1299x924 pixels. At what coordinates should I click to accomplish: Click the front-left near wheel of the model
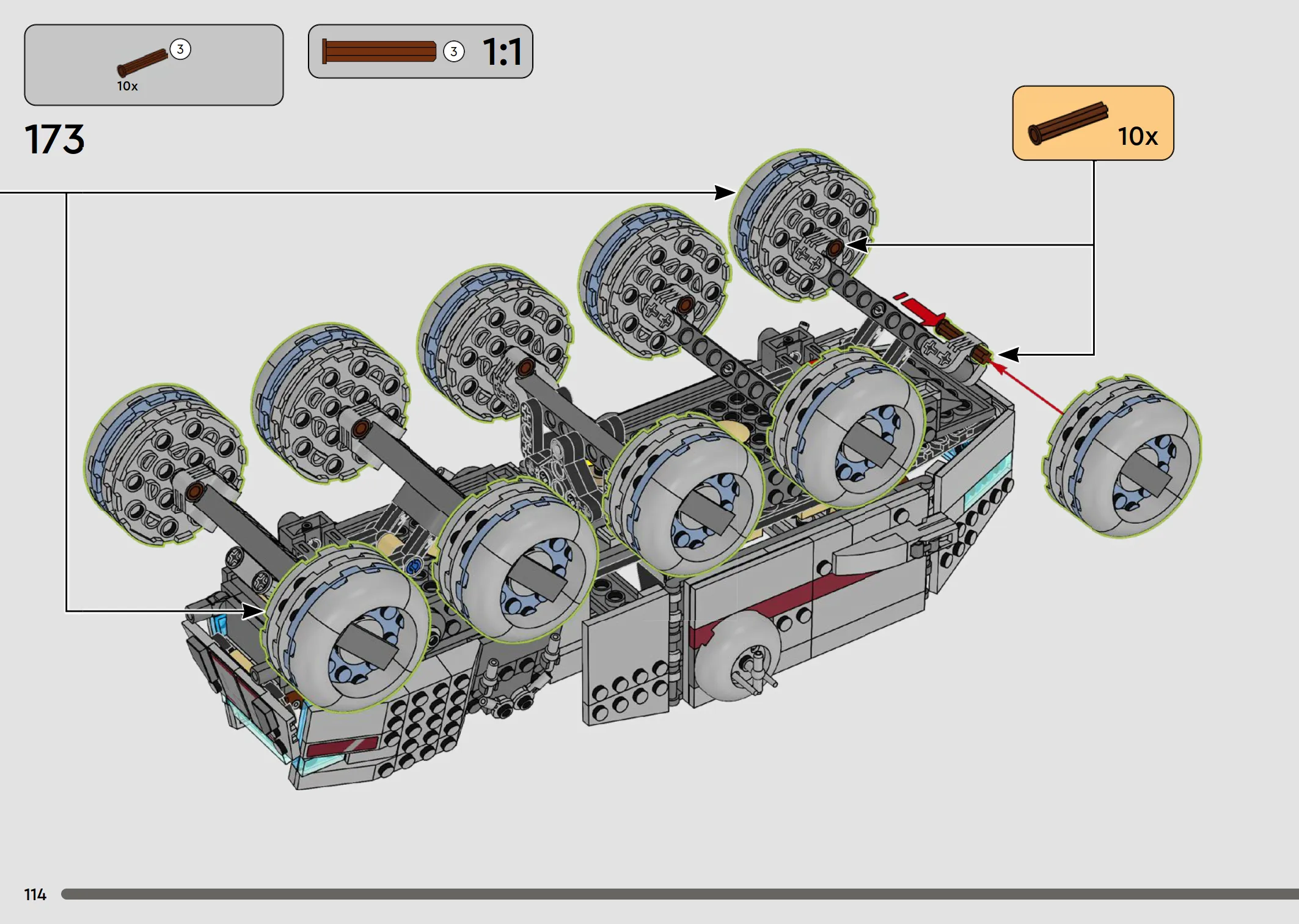coord(346,628)
